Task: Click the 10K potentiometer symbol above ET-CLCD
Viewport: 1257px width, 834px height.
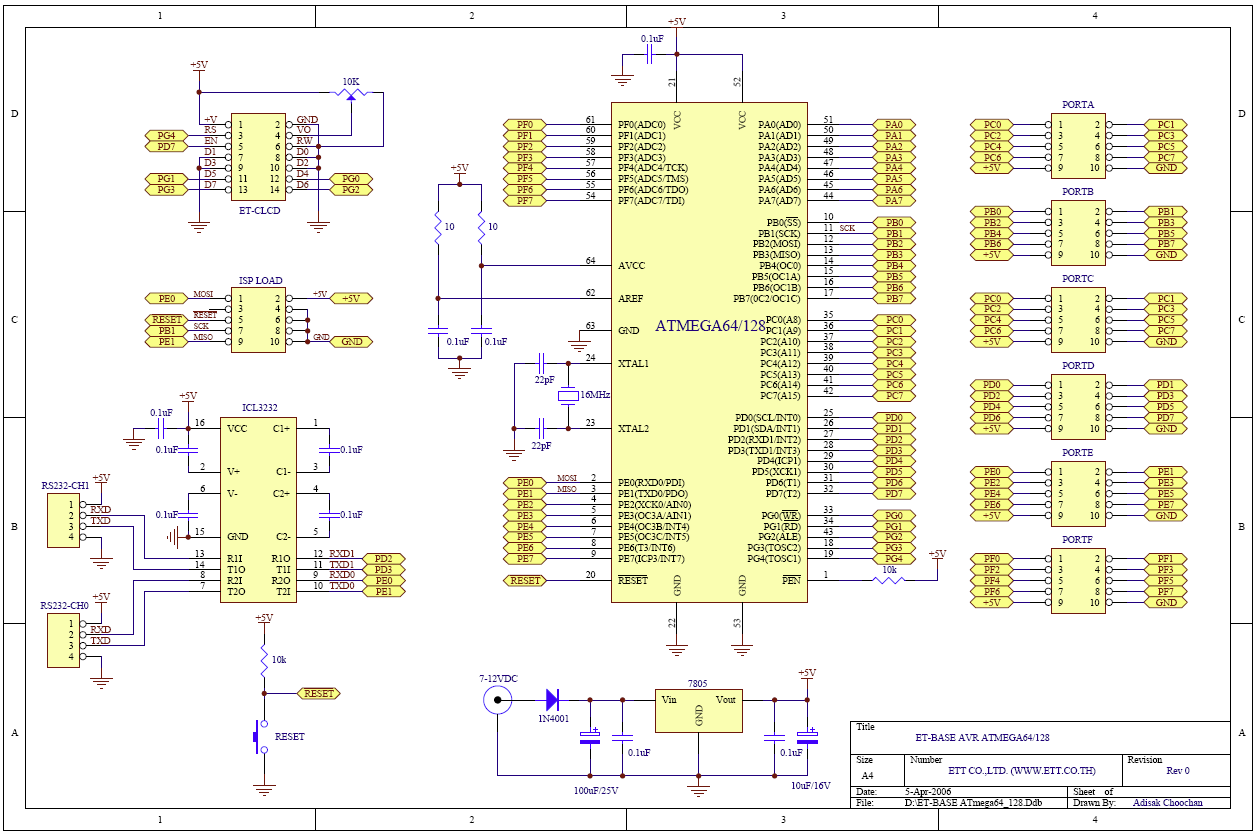Action: pos(350,93)
